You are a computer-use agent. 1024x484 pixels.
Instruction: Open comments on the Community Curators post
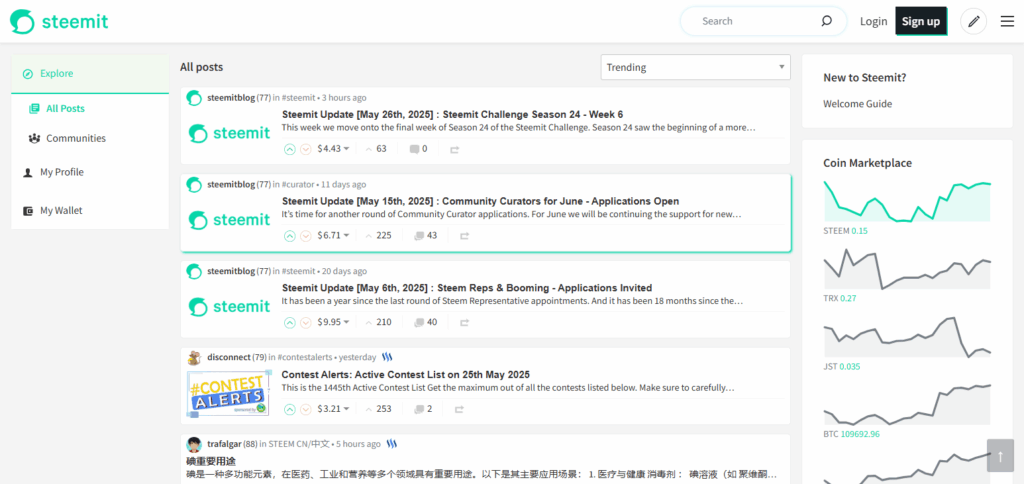click(425, 236)
